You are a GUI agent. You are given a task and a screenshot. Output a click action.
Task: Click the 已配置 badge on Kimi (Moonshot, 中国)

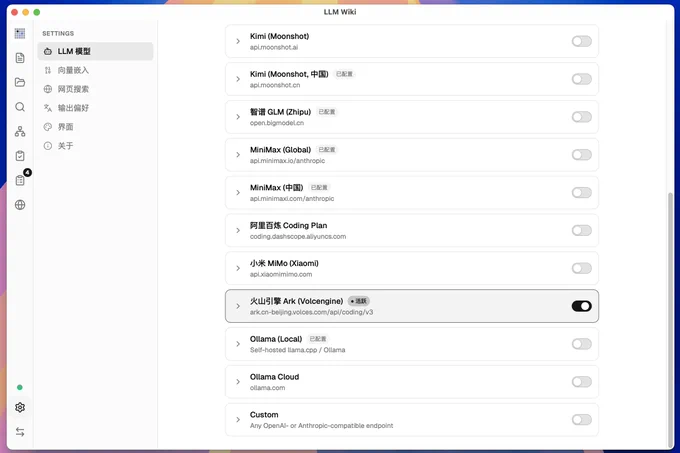click(x=344, y=74)
